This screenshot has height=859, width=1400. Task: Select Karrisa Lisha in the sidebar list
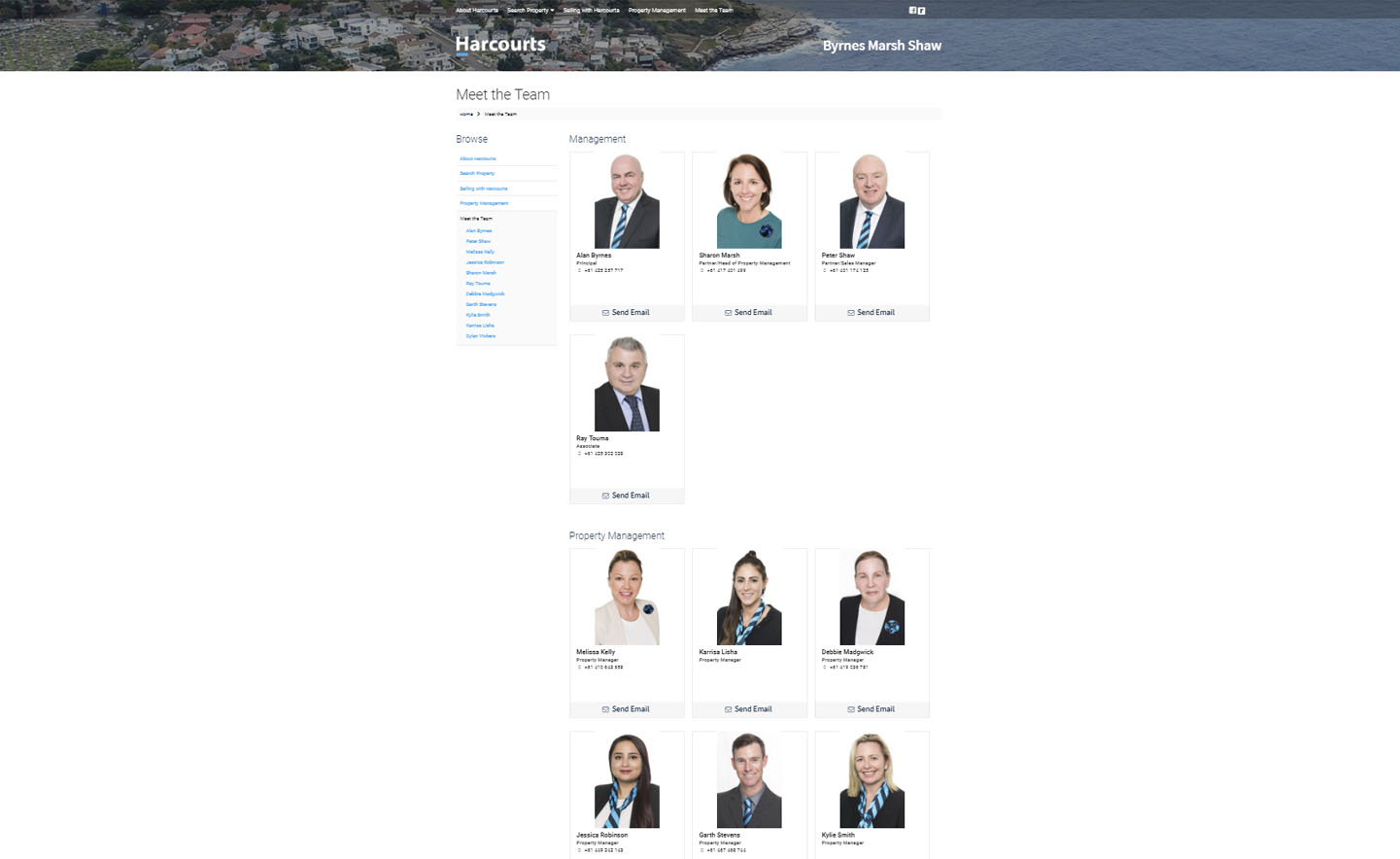click(480, 326)
